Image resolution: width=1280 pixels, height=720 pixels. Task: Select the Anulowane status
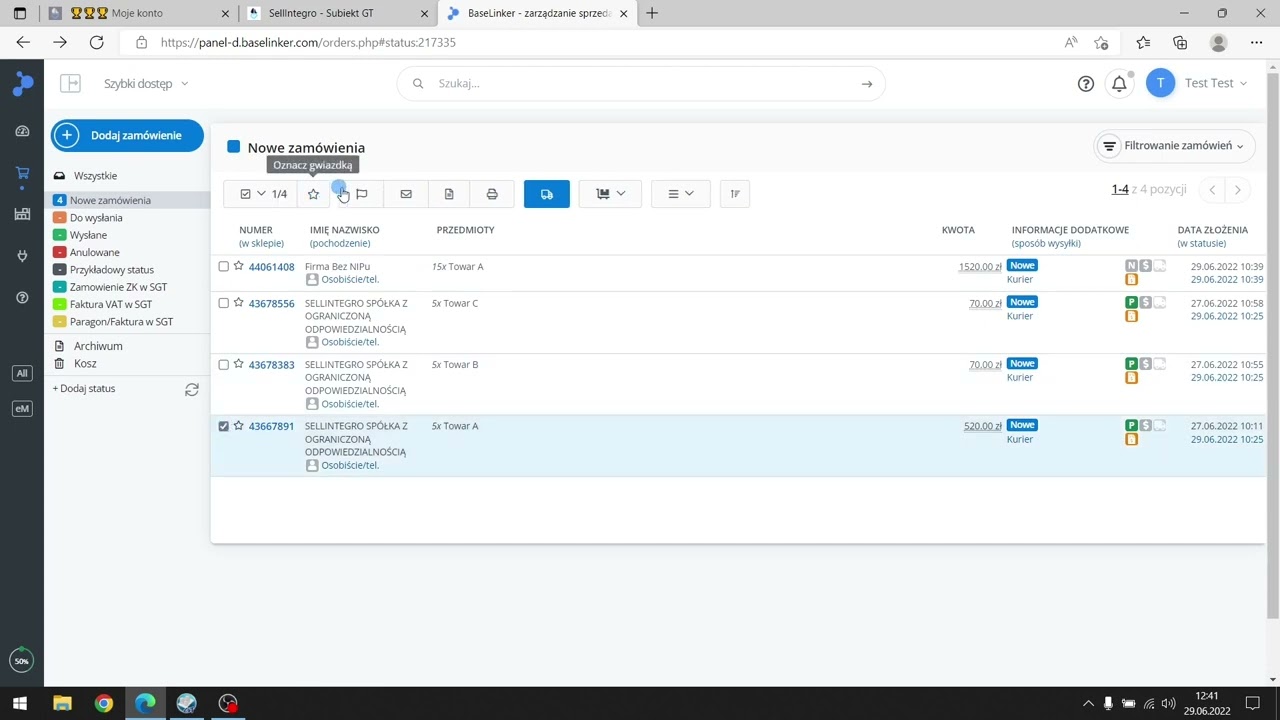94,252
